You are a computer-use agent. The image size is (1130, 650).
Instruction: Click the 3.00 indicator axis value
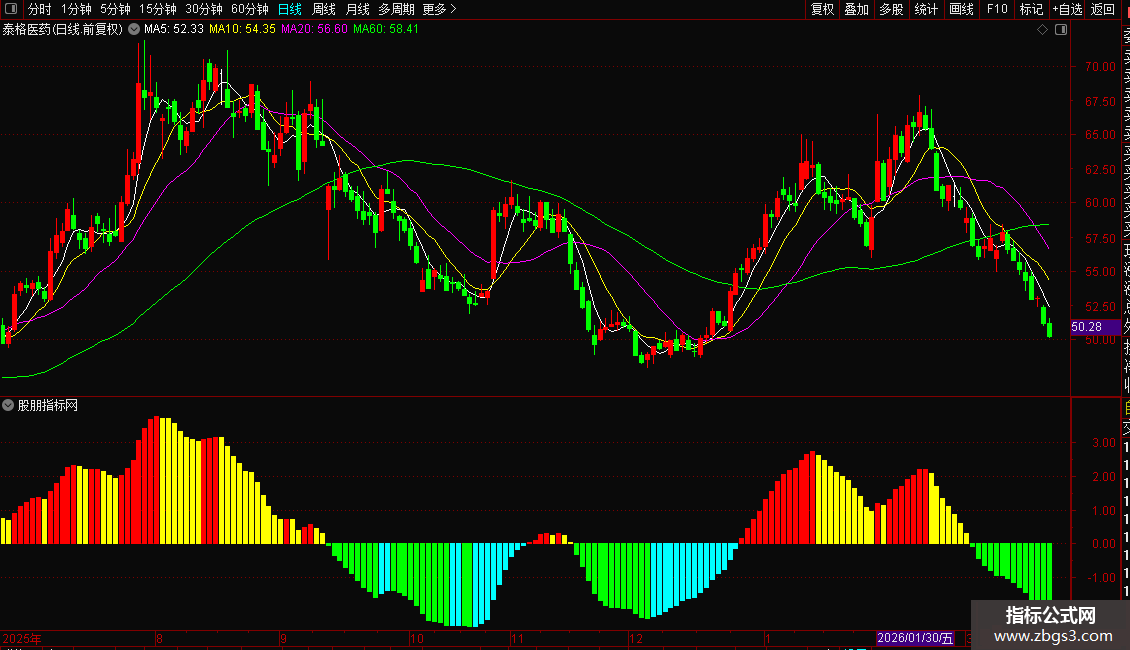[x=1104, y=442]
